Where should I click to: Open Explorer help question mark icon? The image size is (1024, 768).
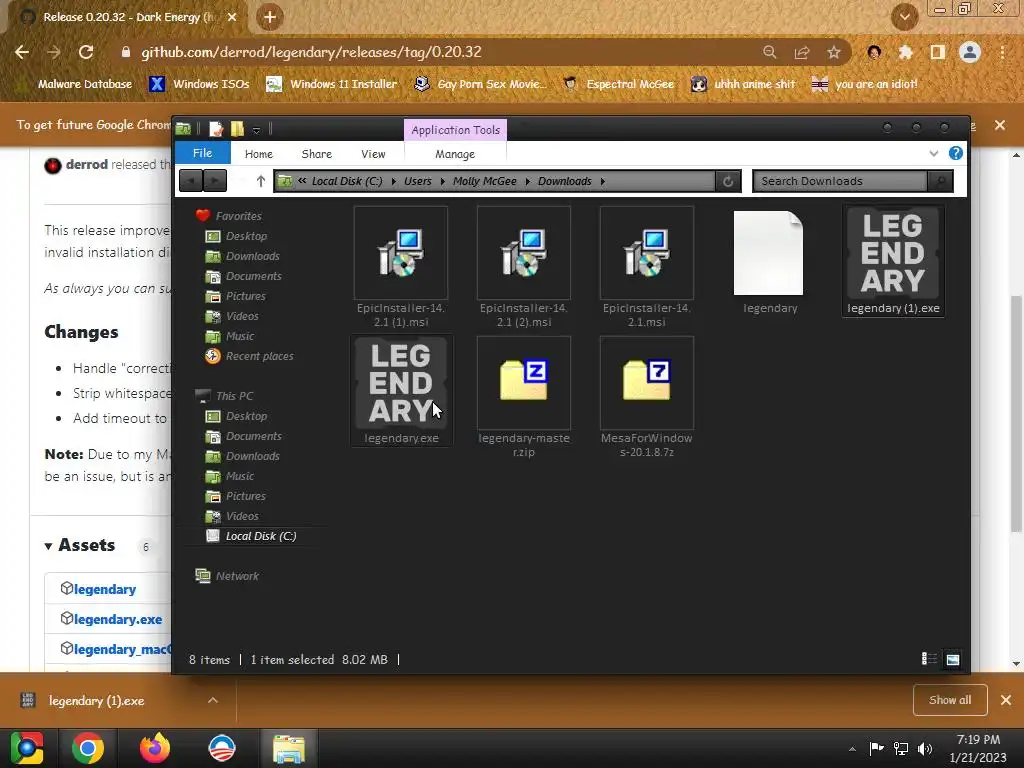point(955,153)
